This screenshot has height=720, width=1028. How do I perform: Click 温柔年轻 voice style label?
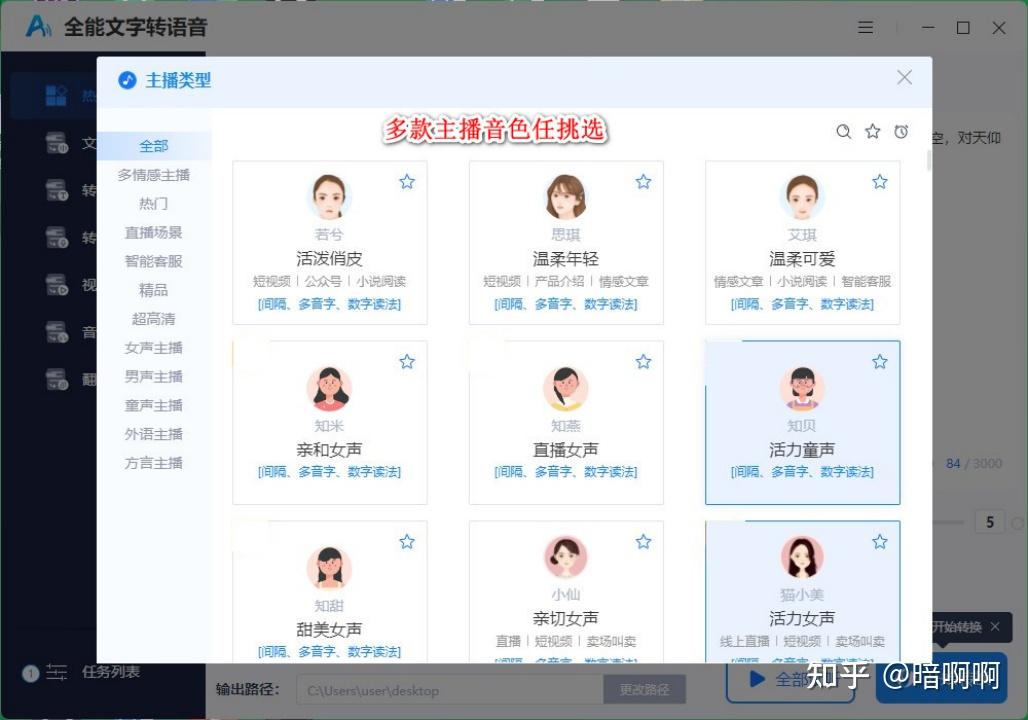[x=565, y=258]
